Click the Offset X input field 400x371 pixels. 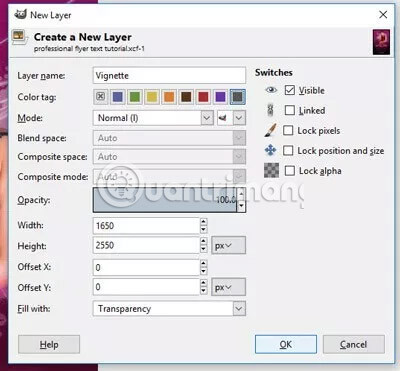(146, 267)
